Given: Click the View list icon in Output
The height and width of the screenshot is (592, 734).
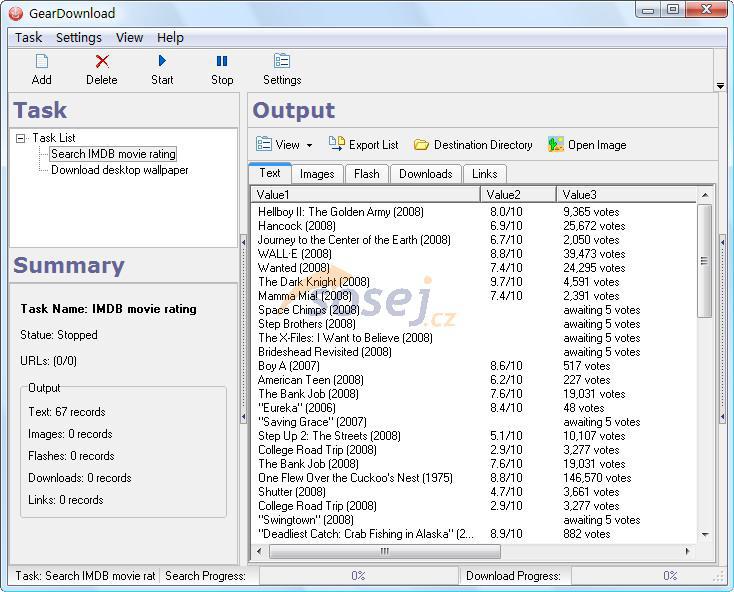Looking at the screenshot, I should click(264, 144).
